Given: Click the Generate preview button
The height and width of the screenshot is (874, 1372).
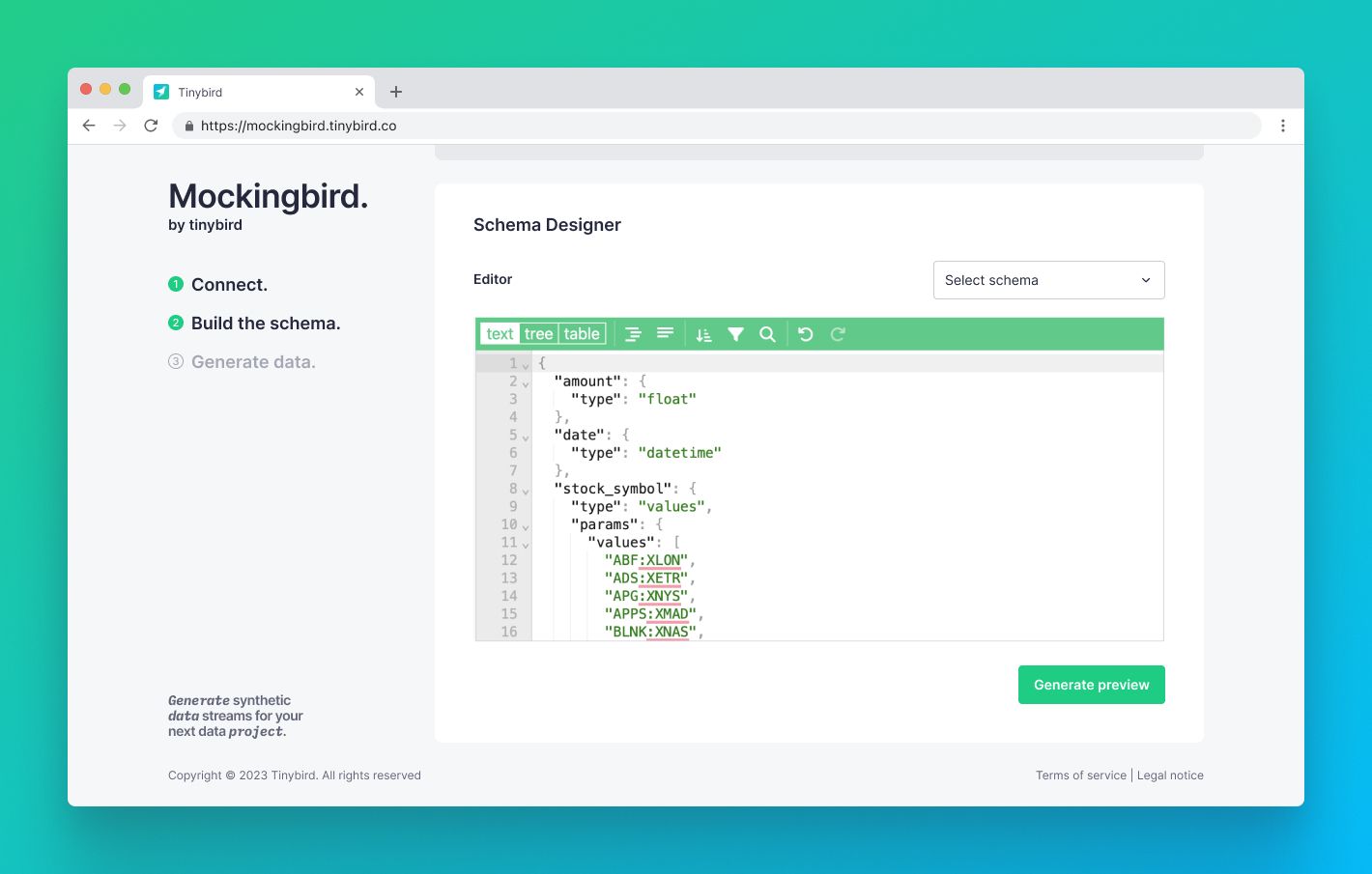Looking at the screenshot, I should tap(1091, 685).
